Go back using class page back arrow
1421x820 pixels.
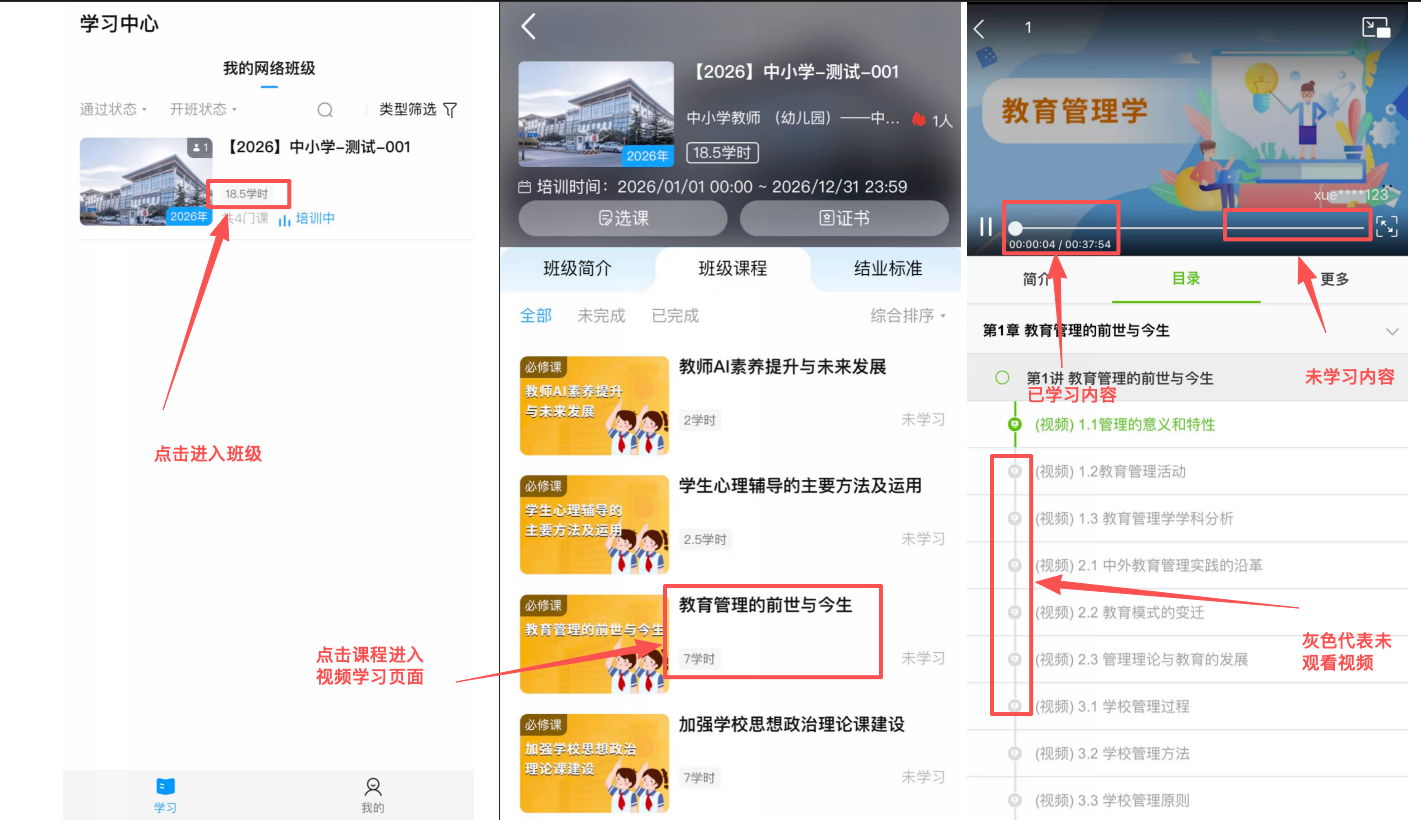click(x=529, y=27)
